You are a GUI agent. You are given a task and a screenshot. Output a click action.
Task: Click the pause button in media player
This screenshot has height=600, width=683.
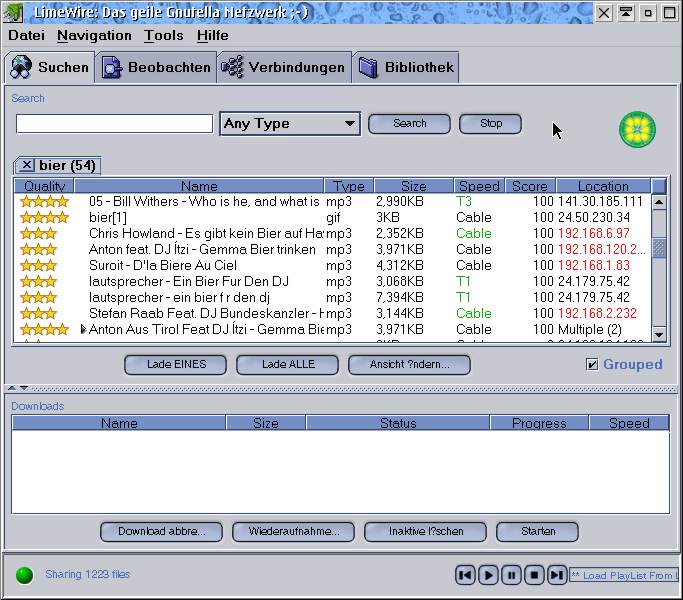[511, 576]
